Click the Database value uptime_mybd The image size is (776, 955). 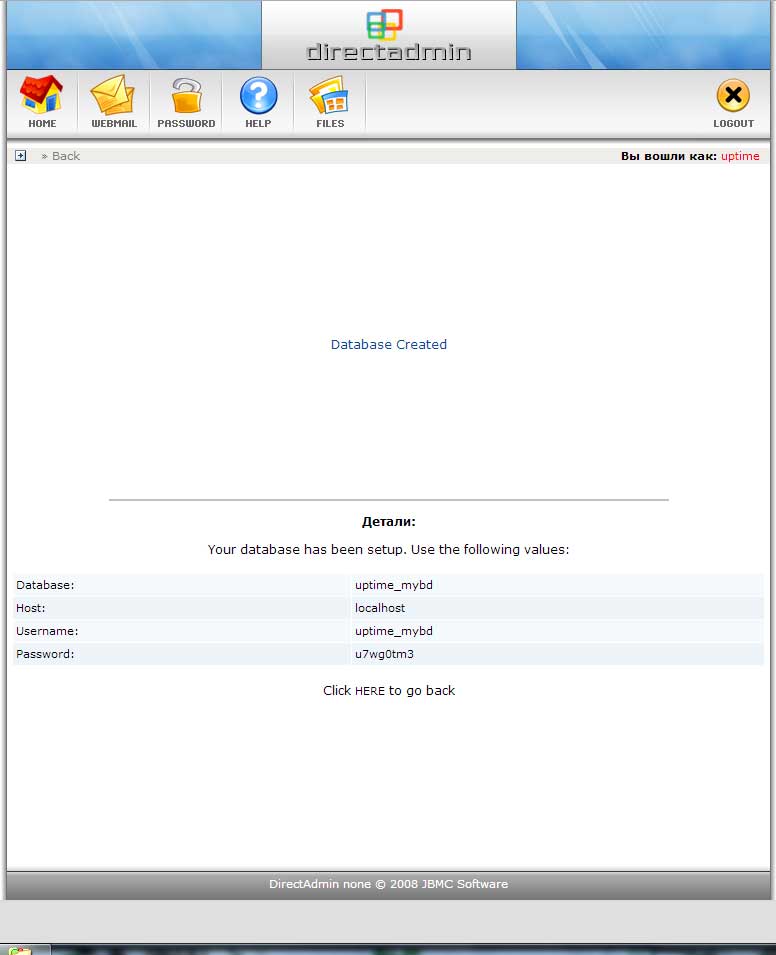tap(393, 585)
